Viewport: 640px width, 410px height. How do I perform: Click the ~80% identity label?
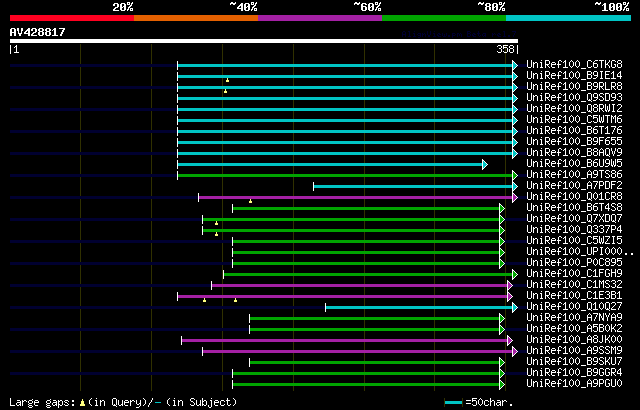pos(491,7)
